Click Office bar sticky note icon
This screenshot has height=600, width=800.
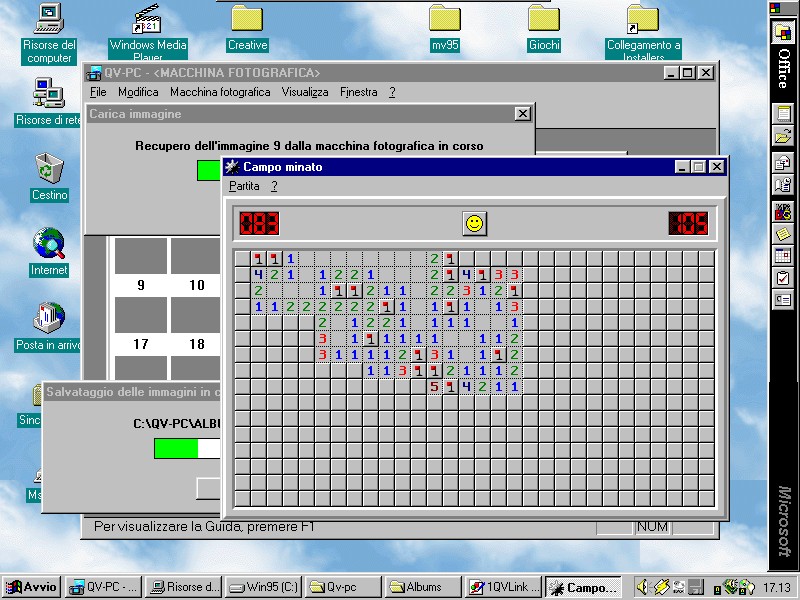pyautogui.click(x=783, y=234)
